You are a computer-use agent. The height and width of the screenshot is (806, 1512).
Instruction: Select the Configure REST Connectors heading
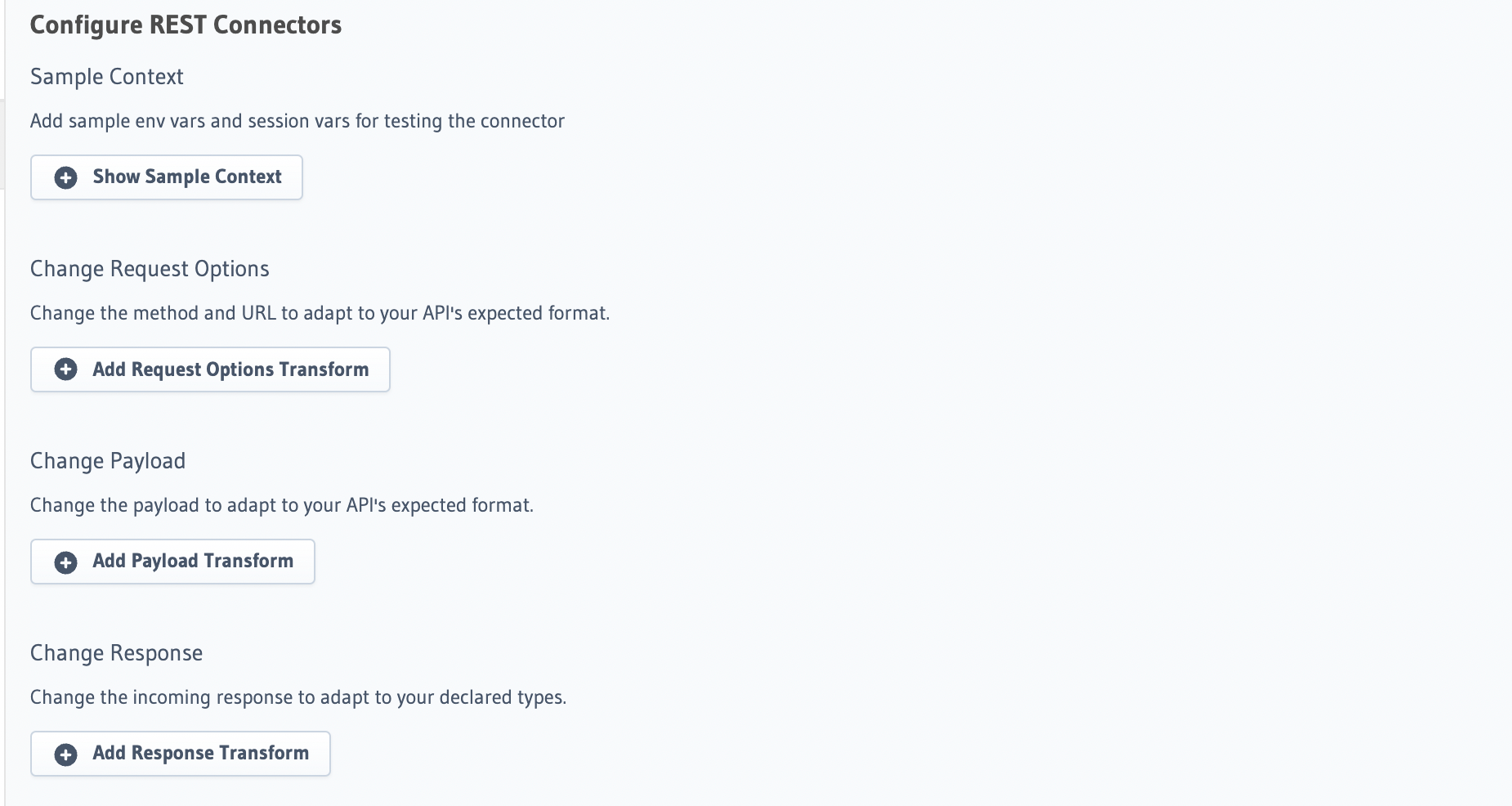[186, 25]
